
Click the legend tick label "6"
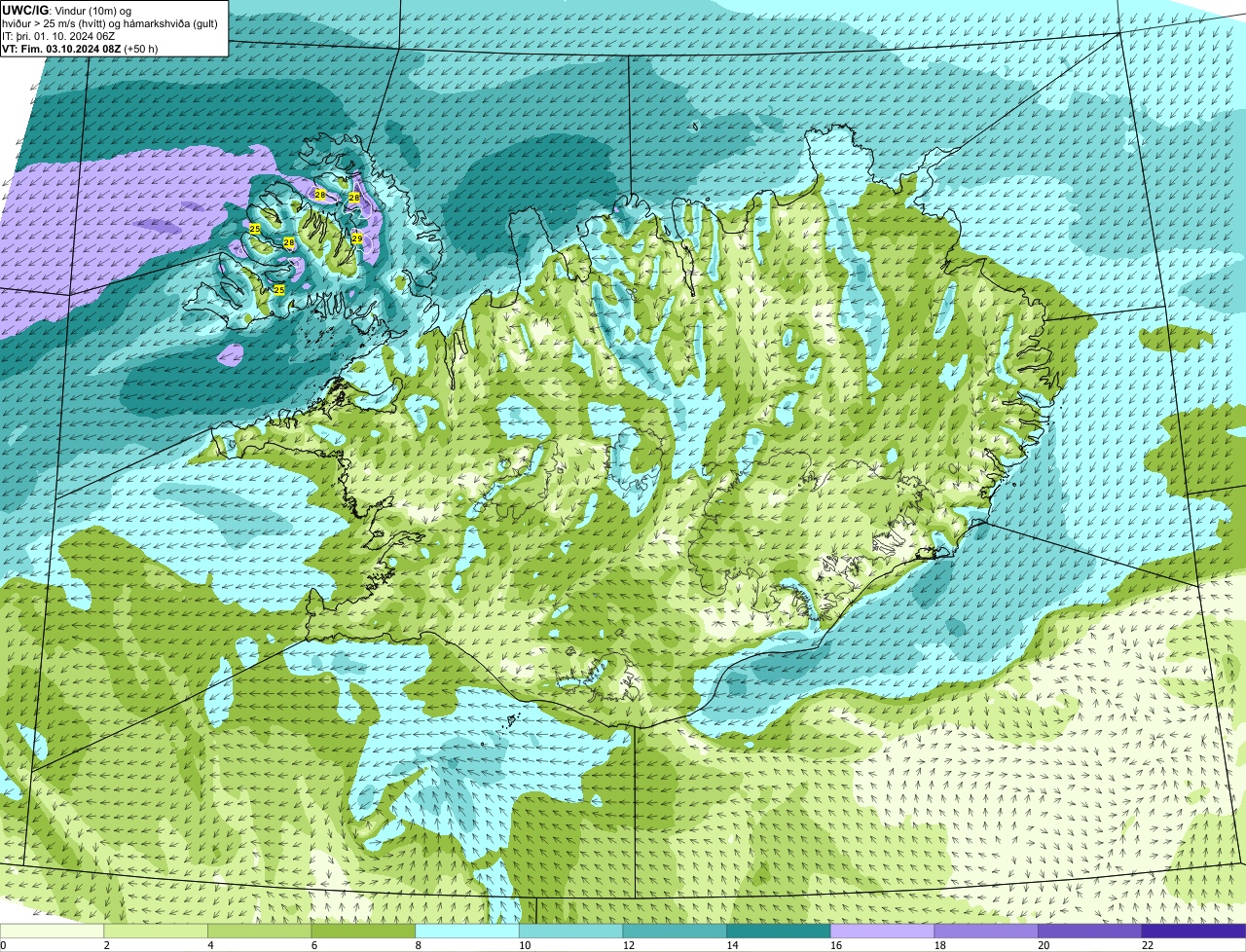(x=313, y=945)
